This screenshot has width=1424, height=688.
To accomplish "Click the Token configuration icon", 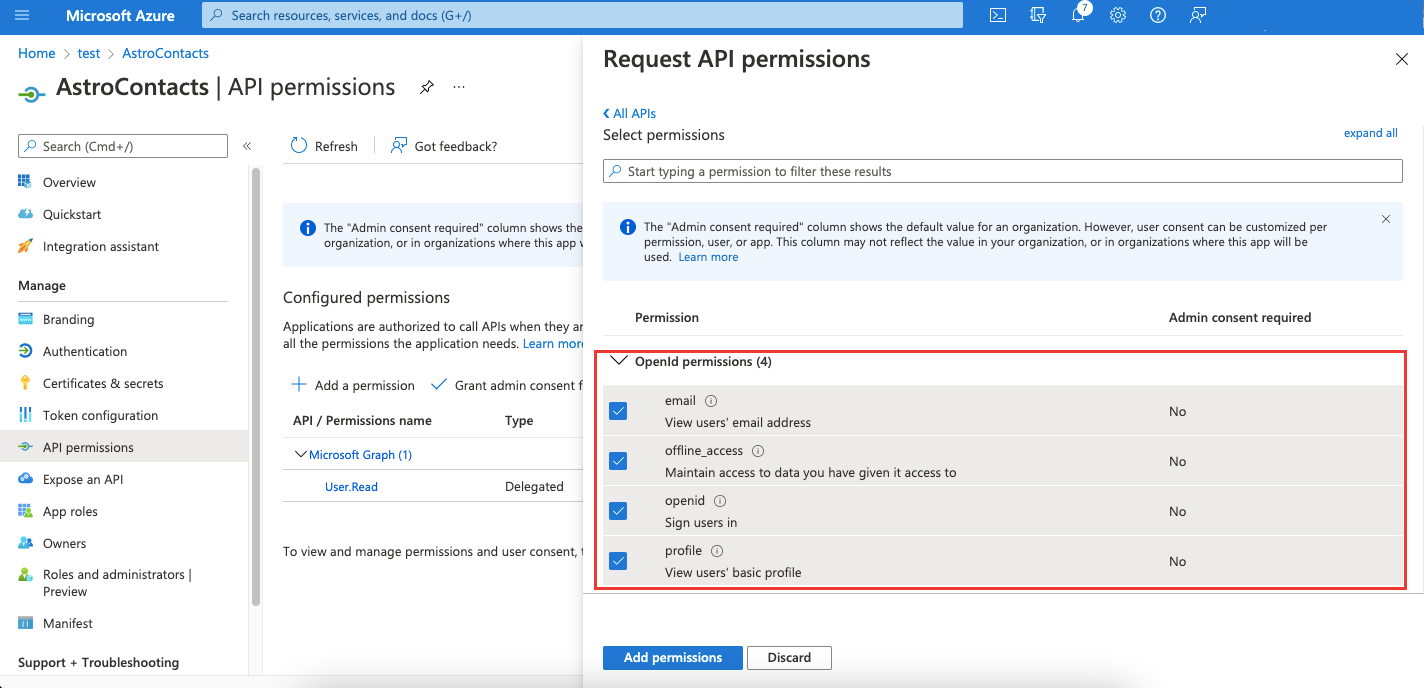I will (x=25, y=415).
